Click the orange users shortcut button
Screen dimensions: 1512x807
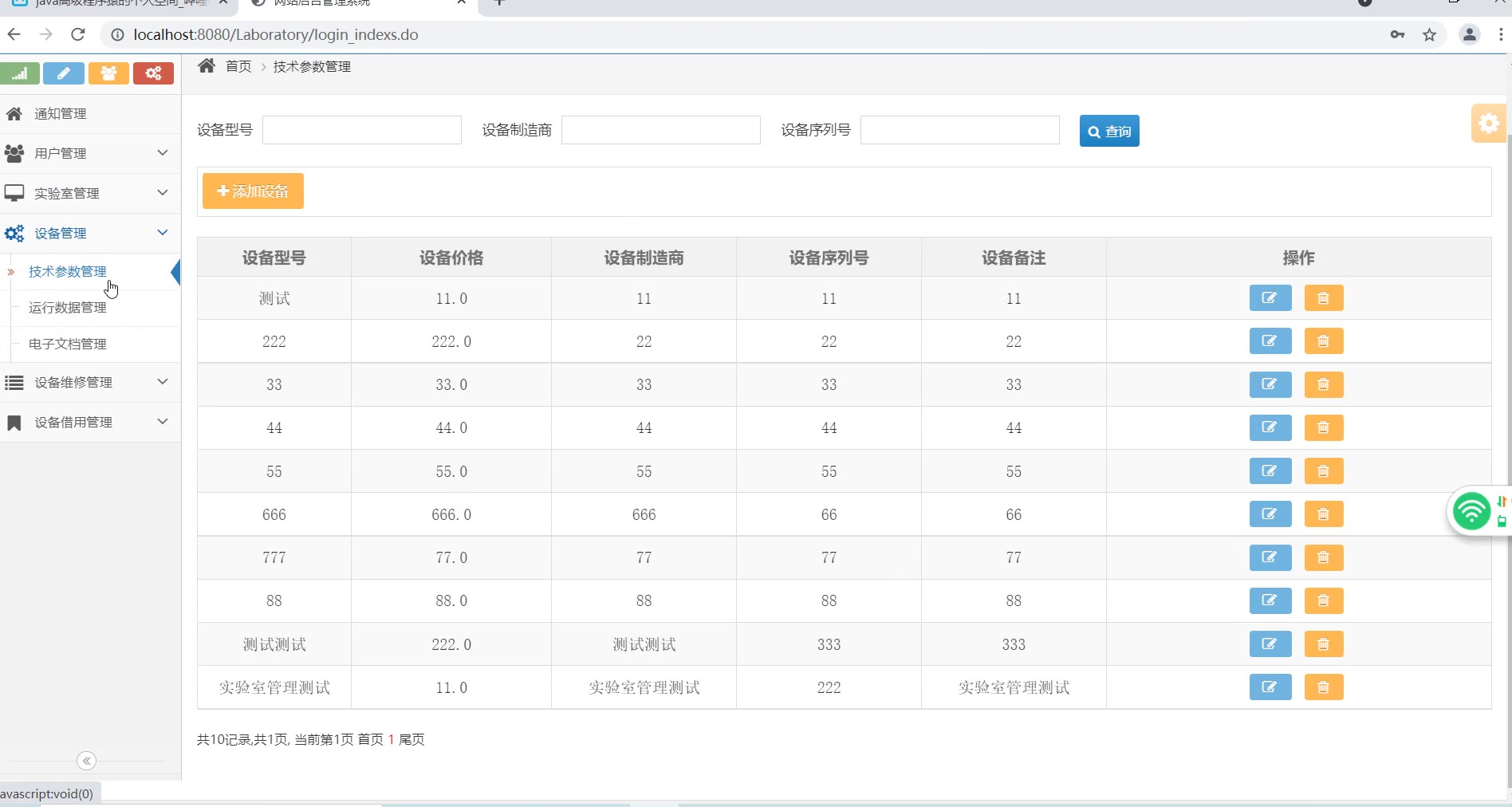coord(108,73)
